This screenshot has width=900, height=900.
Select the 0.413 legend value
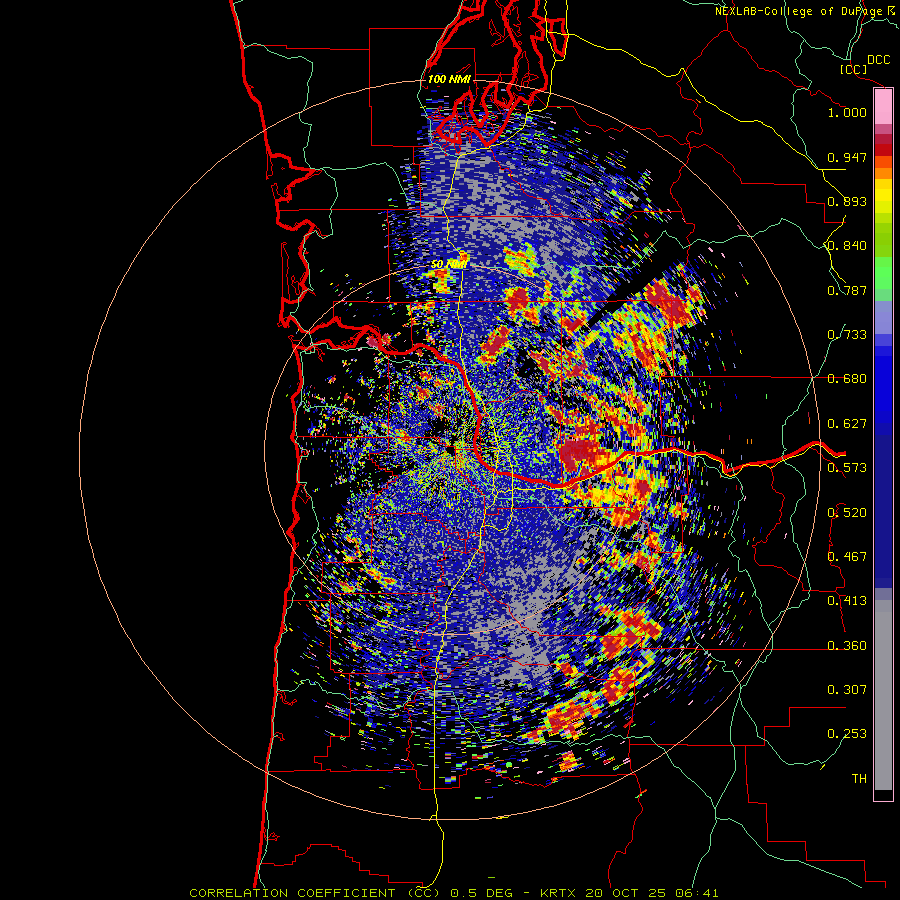847,601
